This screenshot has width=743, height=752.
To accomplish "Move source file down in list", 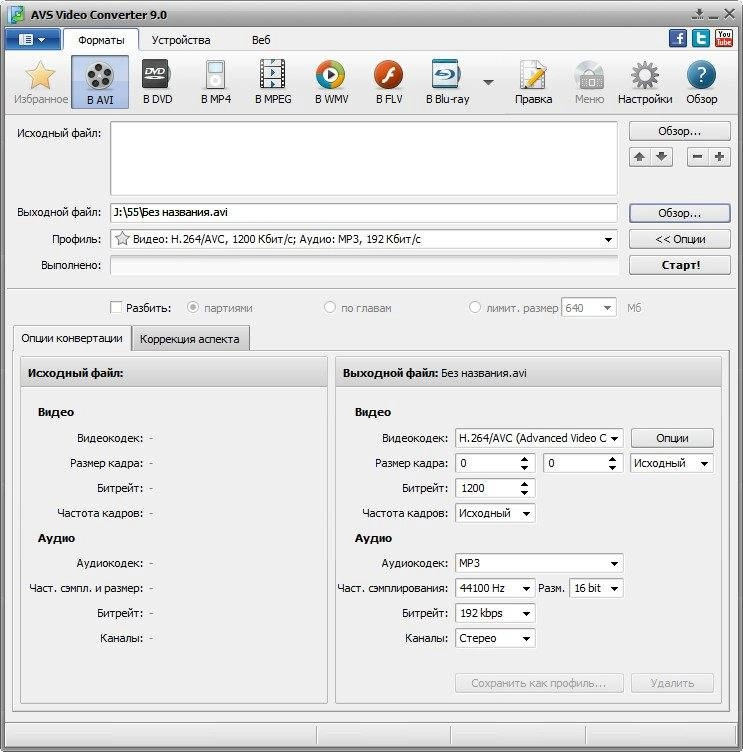I will [661, 157].
